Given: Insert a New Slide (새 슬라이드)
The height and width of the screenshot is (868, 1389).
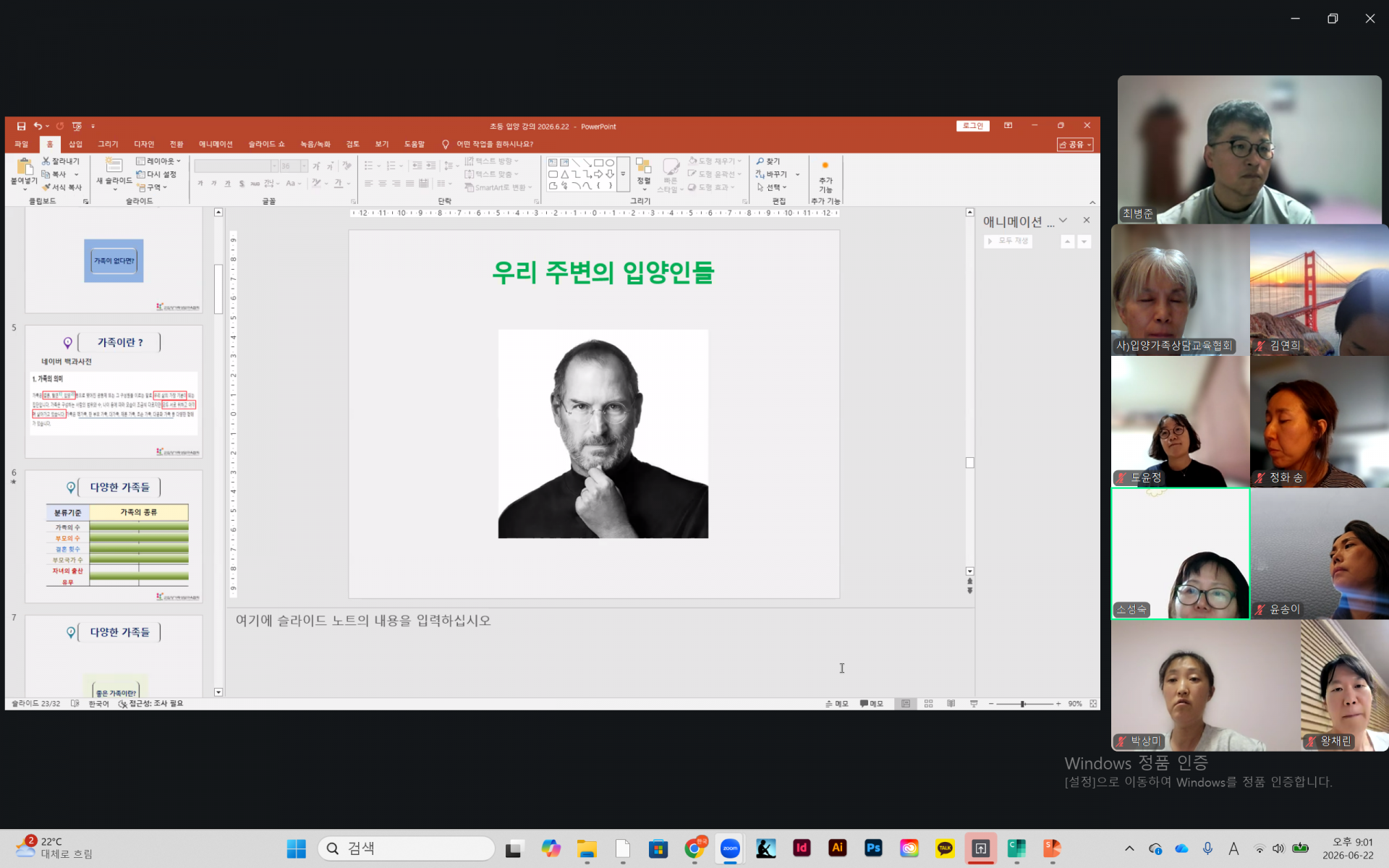Looking at the screenshot, I should coord(114,174).
